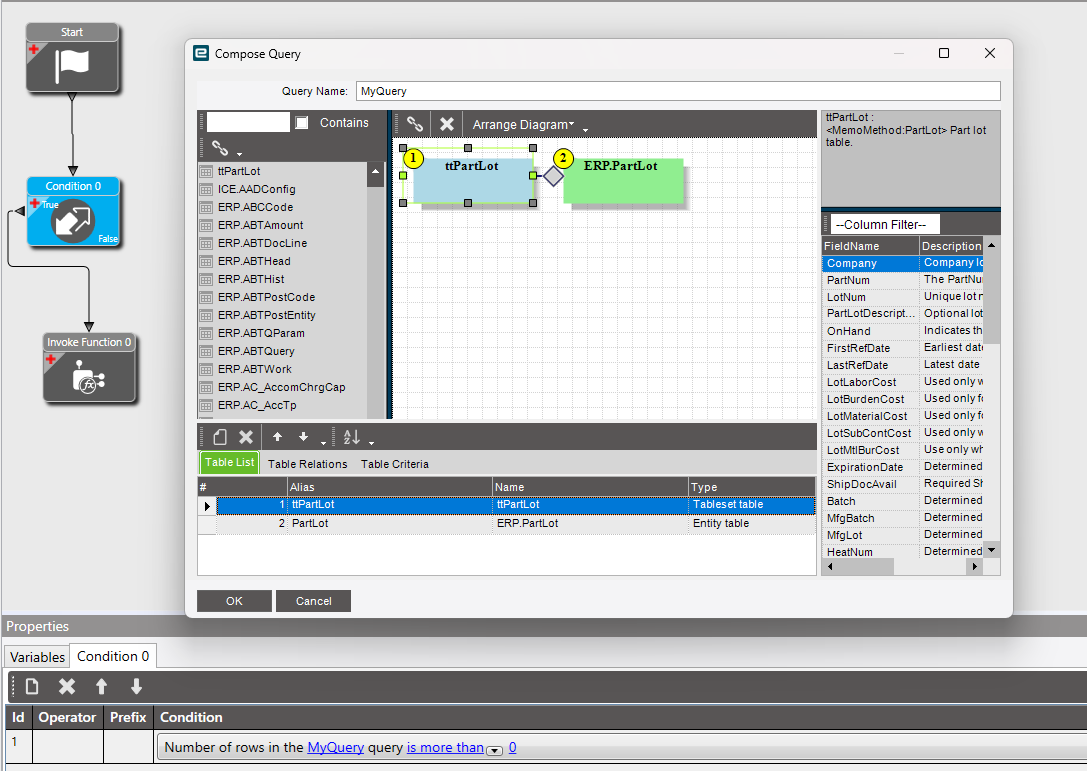Click new row icon in table list toolbar

(x=220, y=437)
